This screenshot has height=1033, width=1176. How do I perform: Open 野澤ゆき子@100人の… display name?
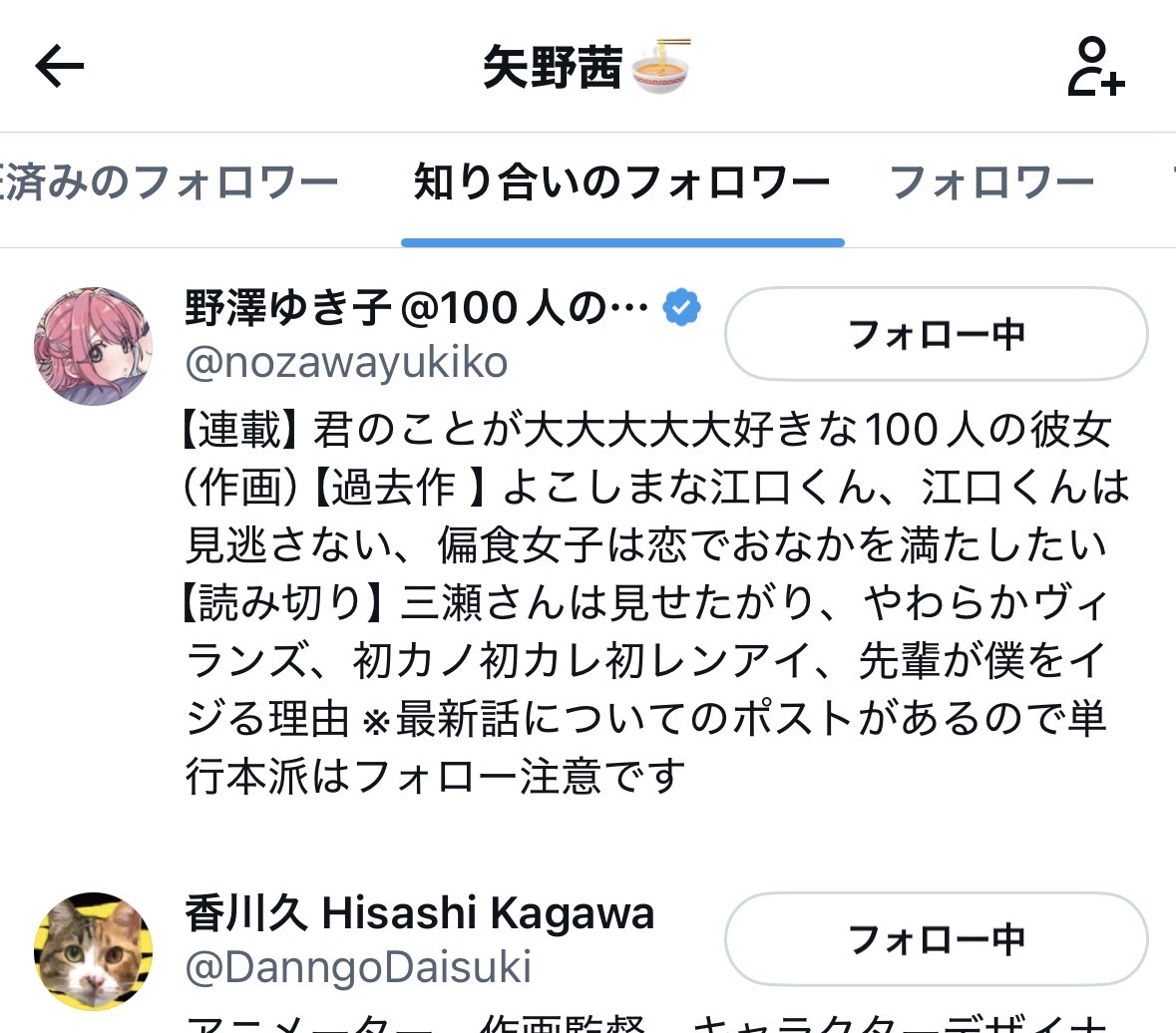pyautogui.click(x=416, y=307)
